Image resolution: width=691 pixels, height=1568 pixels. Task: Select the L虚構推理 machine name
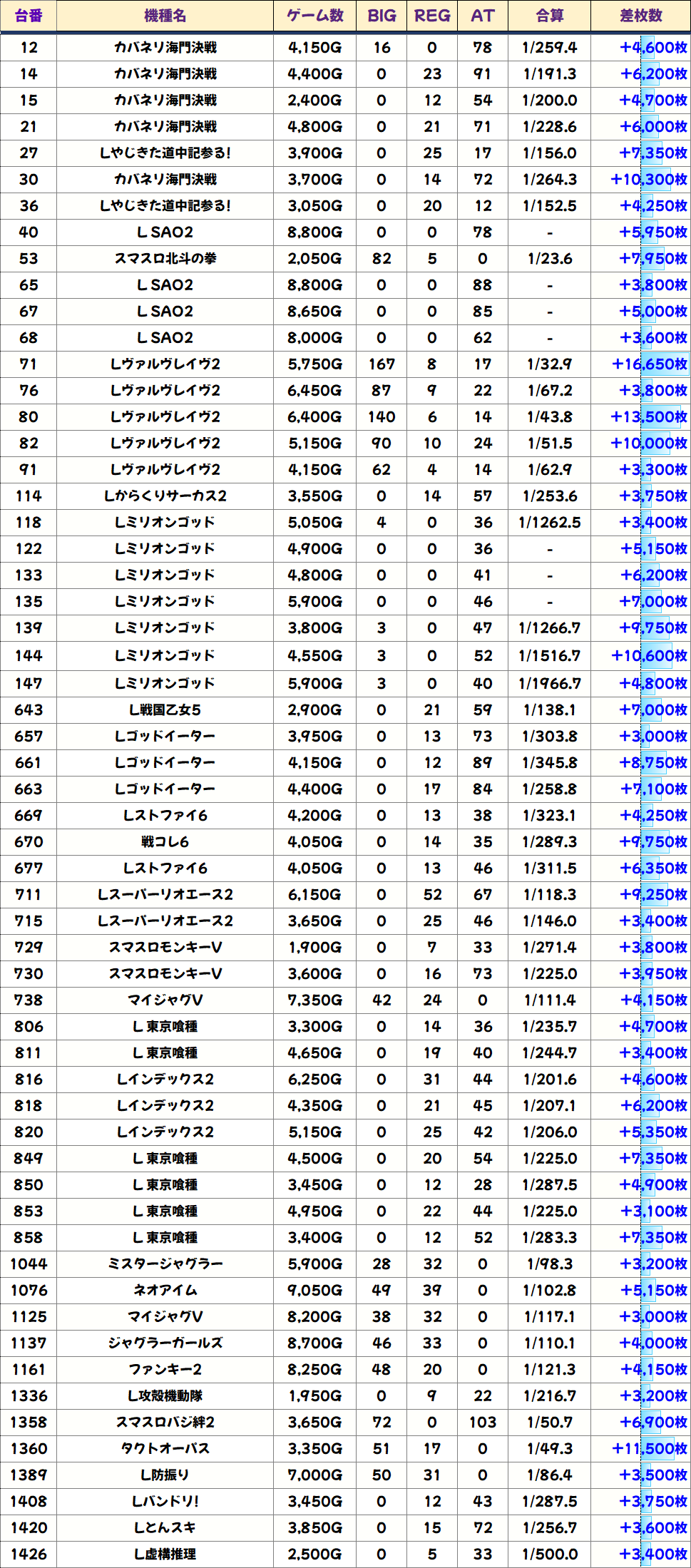(x=165, y=1554)
